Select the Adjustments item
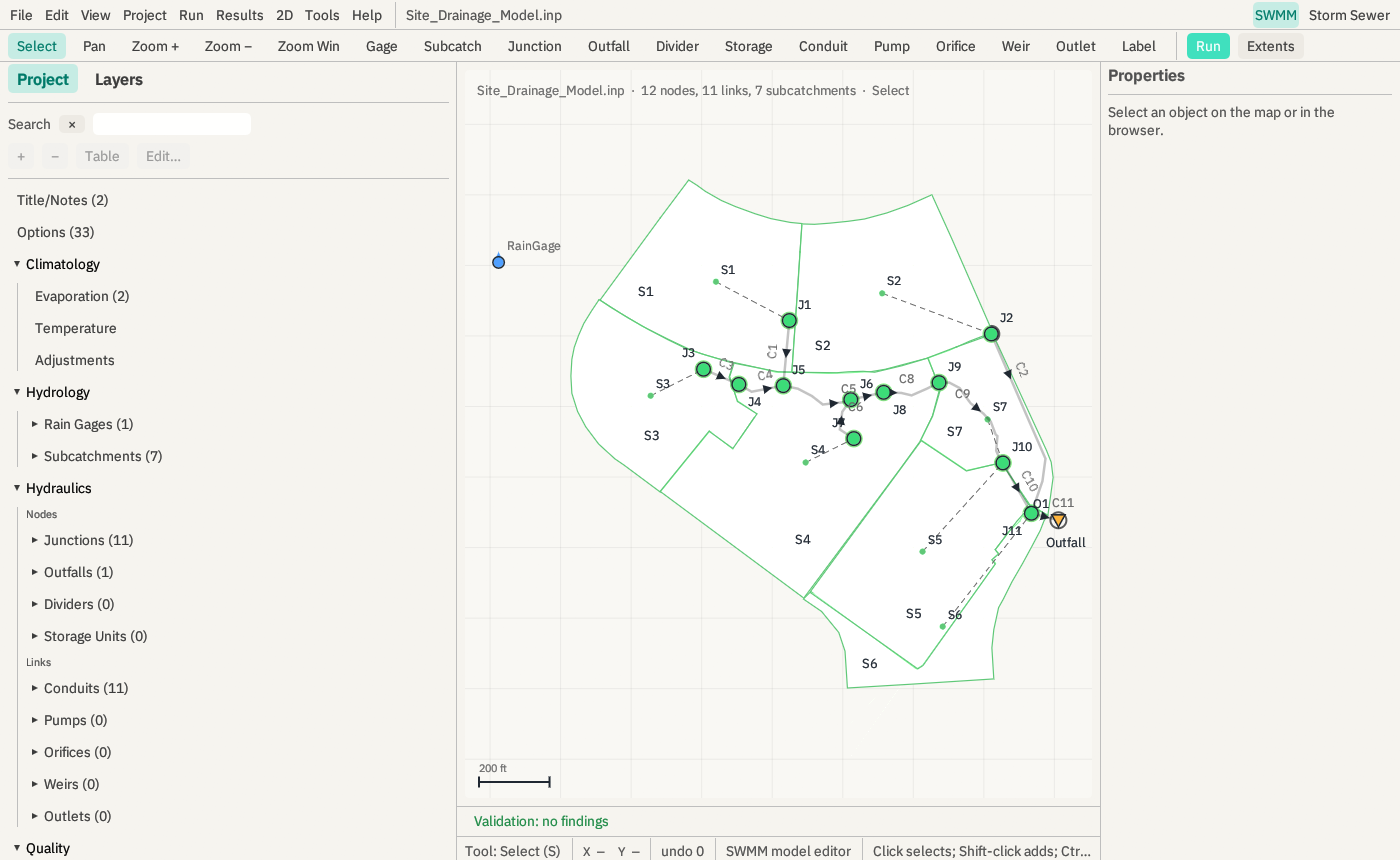The image size is (1400, 860). tap(75, 360)
